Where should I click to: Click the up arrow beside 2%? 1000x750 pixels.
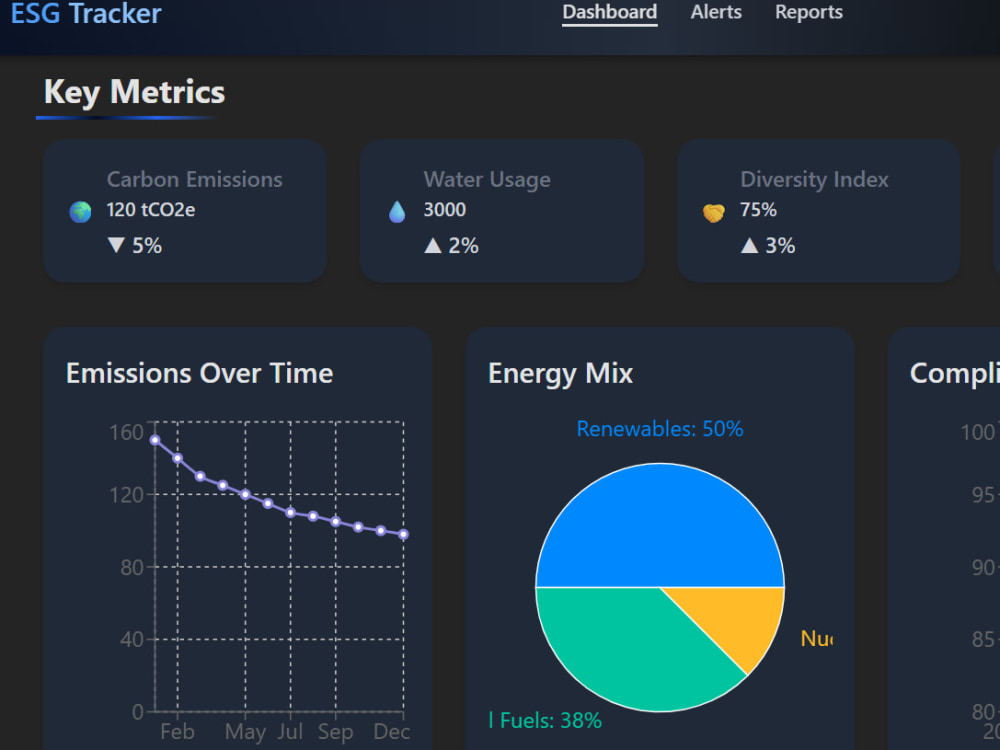[x=433, y=245]
